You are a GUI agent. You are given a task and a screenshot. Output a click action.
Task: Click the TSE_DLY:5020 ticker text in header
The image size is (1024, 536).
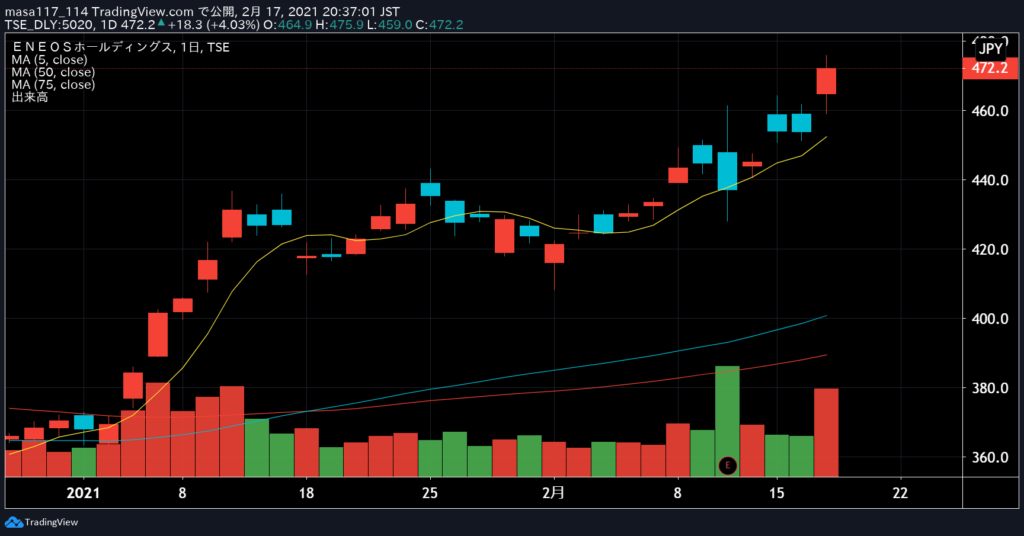click(x=50, y=25)
